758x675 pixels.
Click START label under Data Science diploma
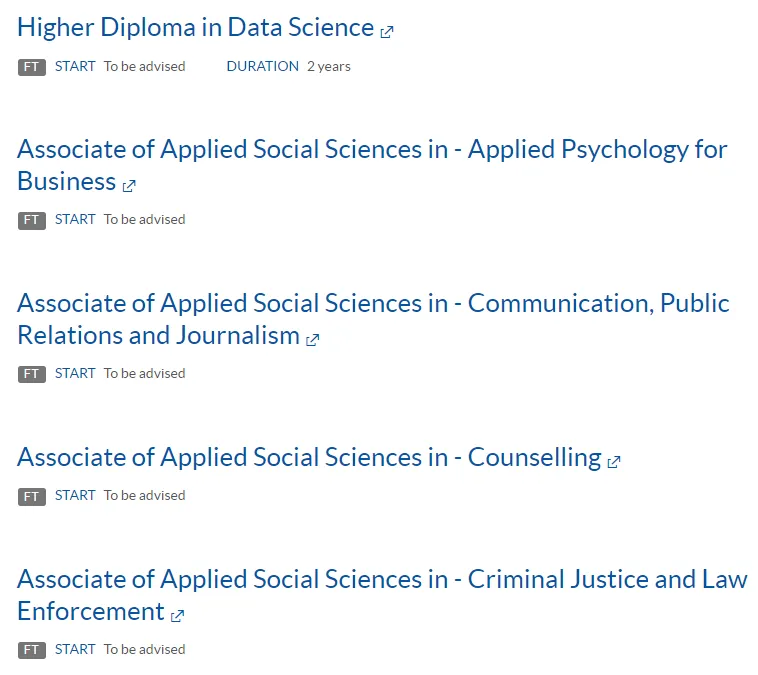tap(75, 66)
